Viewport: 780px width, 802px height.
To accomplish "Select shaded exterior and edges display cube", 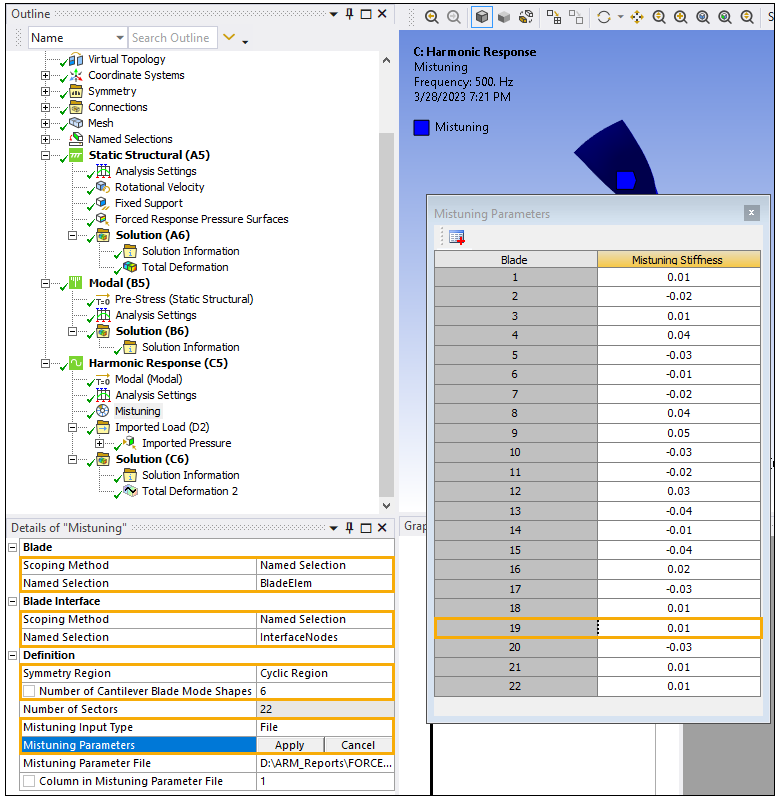I will click(481, 17).
